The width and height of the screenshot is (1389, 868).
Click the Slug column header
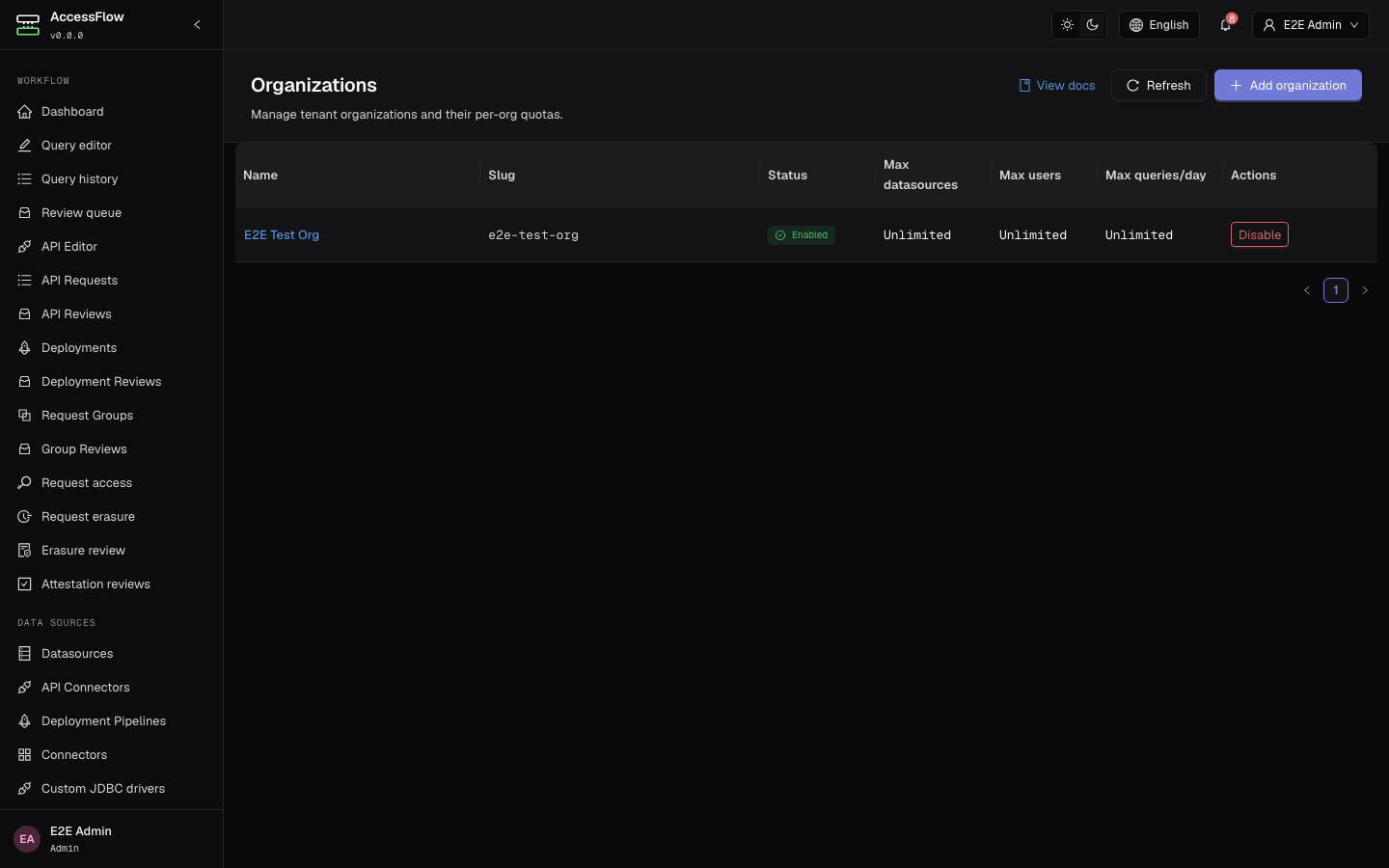(619, 176)
